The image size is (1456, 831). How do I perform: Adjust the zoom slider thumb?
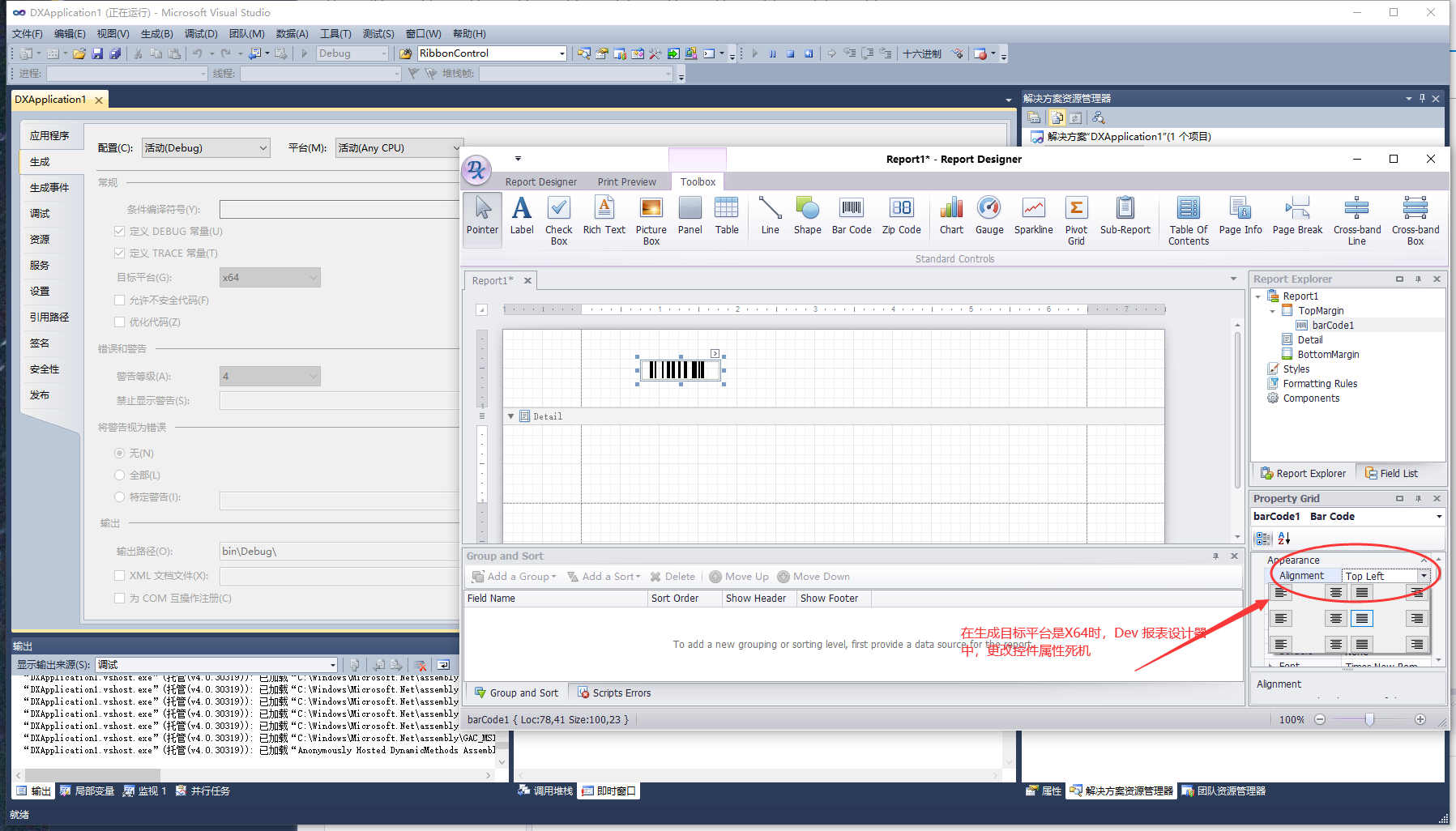coord(1369,719)
